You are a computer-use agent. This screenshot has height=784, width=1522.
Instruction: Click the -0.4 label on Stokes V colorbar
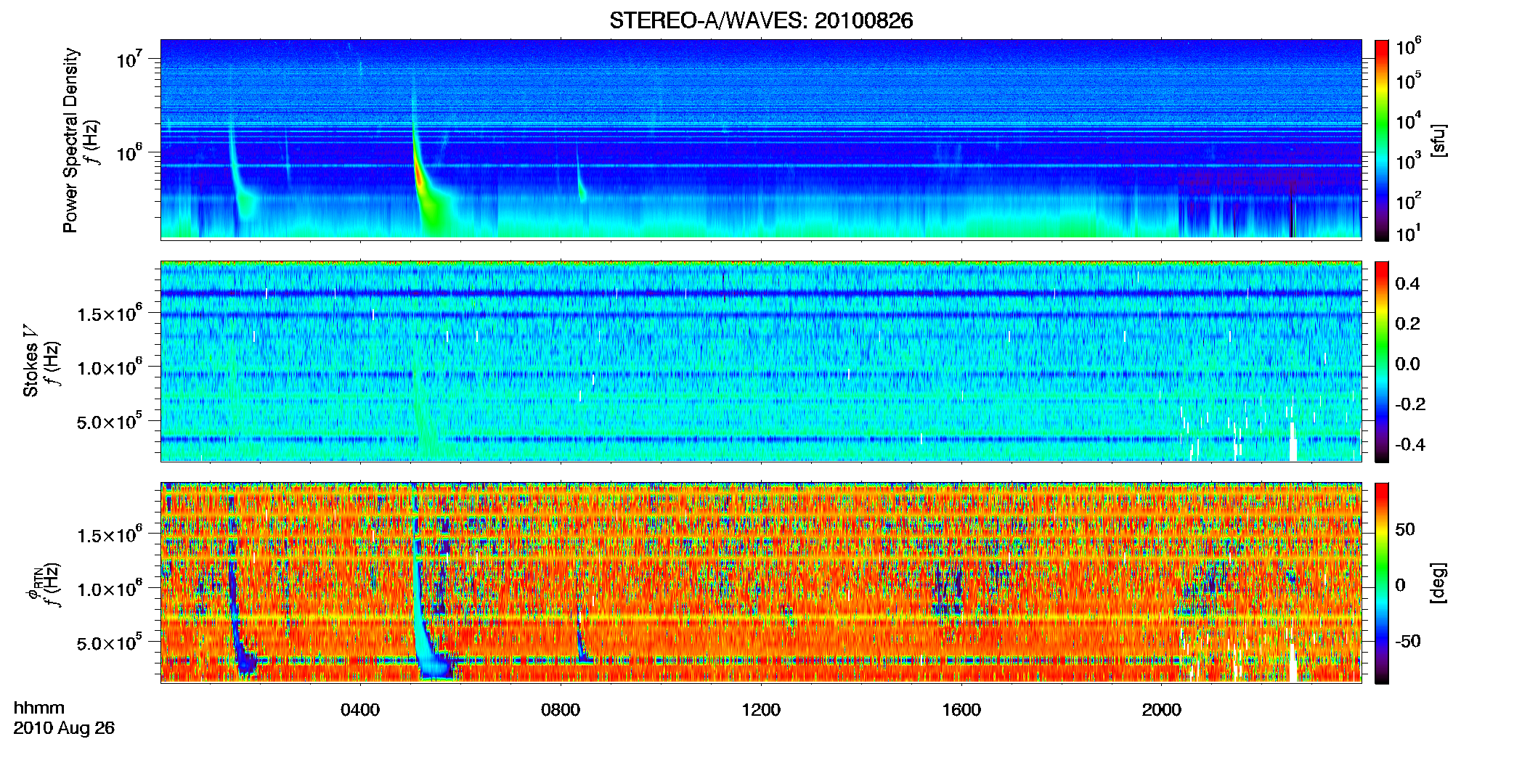[1410, 444]
